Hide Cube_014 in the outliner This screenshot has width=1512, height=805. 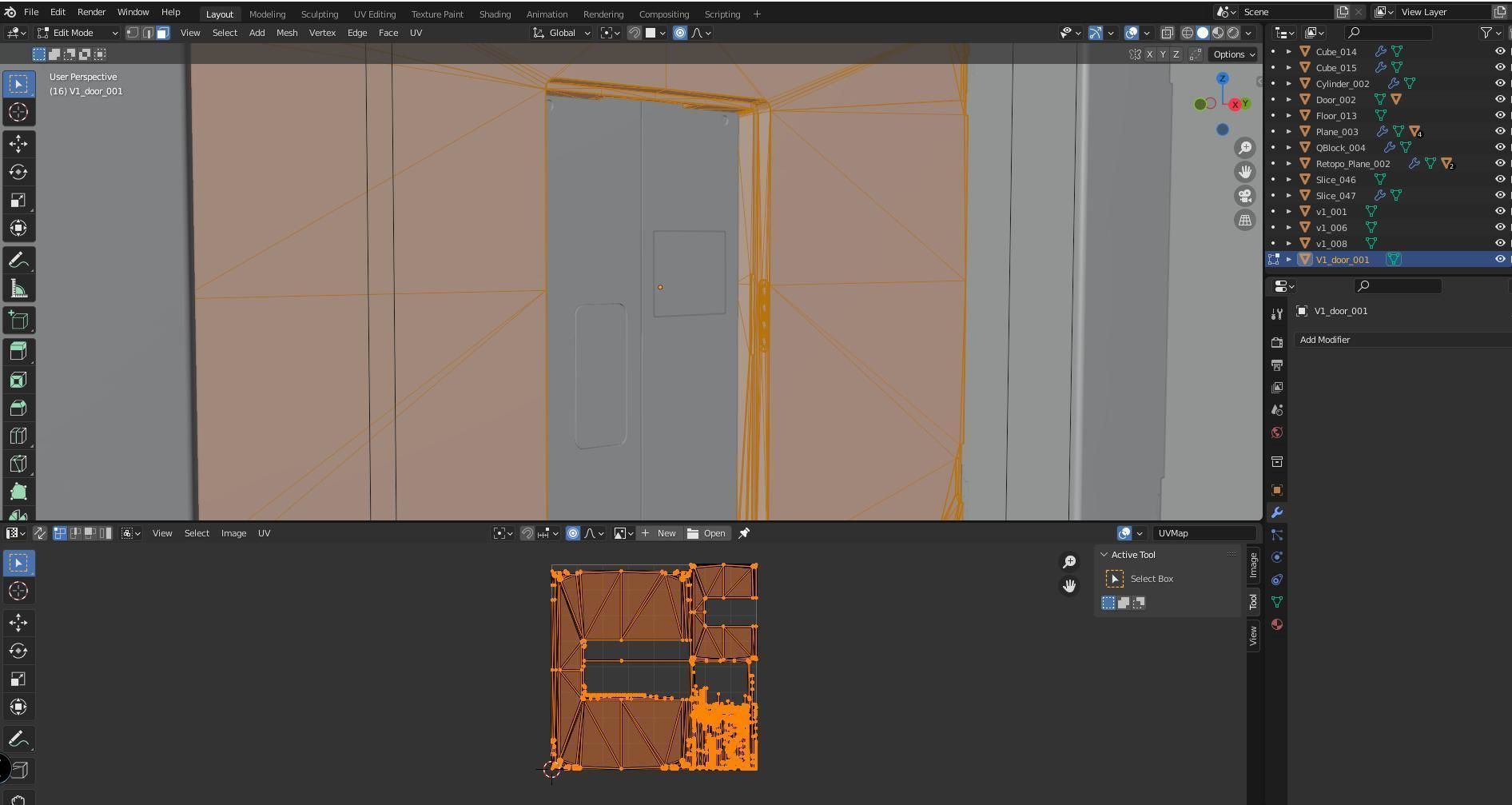[1500, 51]
